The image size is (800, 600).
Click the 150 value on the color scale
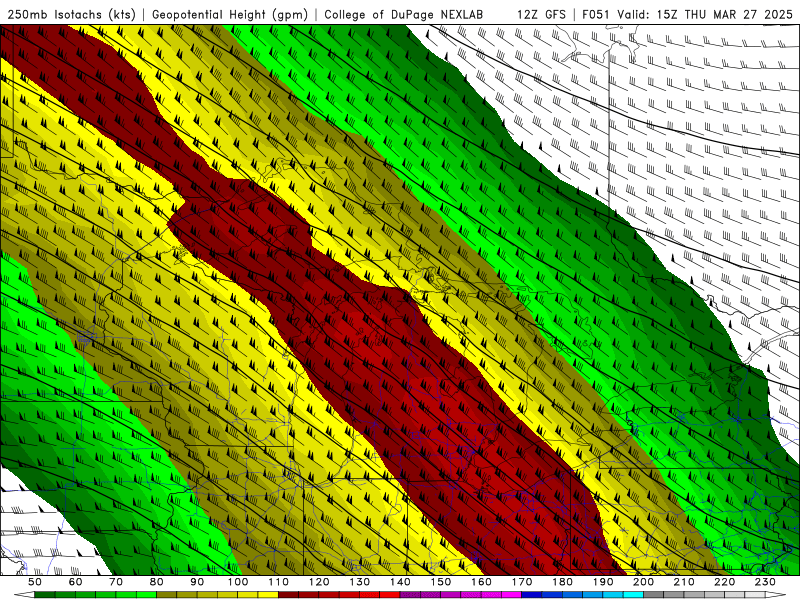(441, 582)
